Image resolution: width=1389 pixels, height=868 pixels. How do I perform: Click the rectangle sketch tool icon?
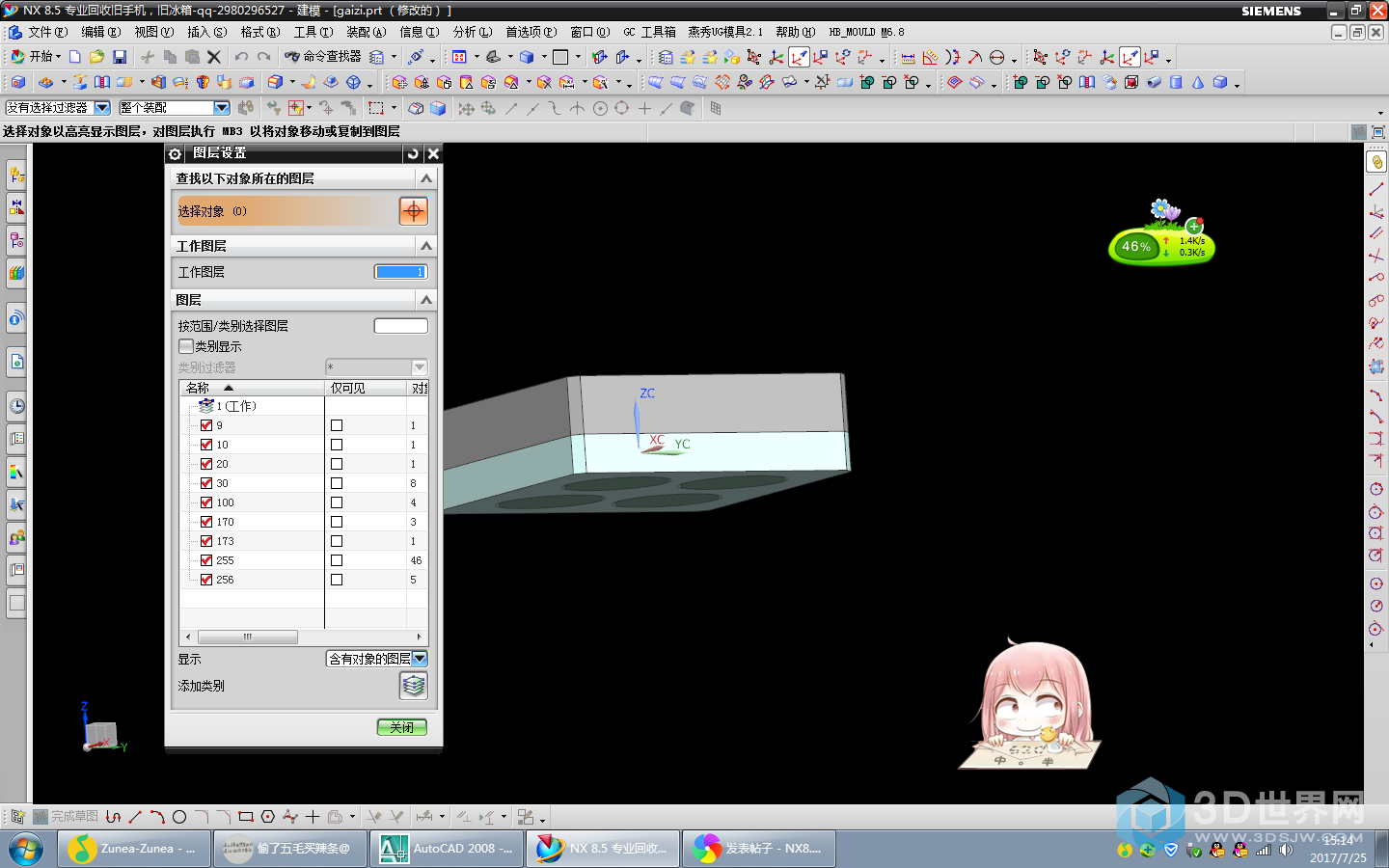(x=246, y=817)
